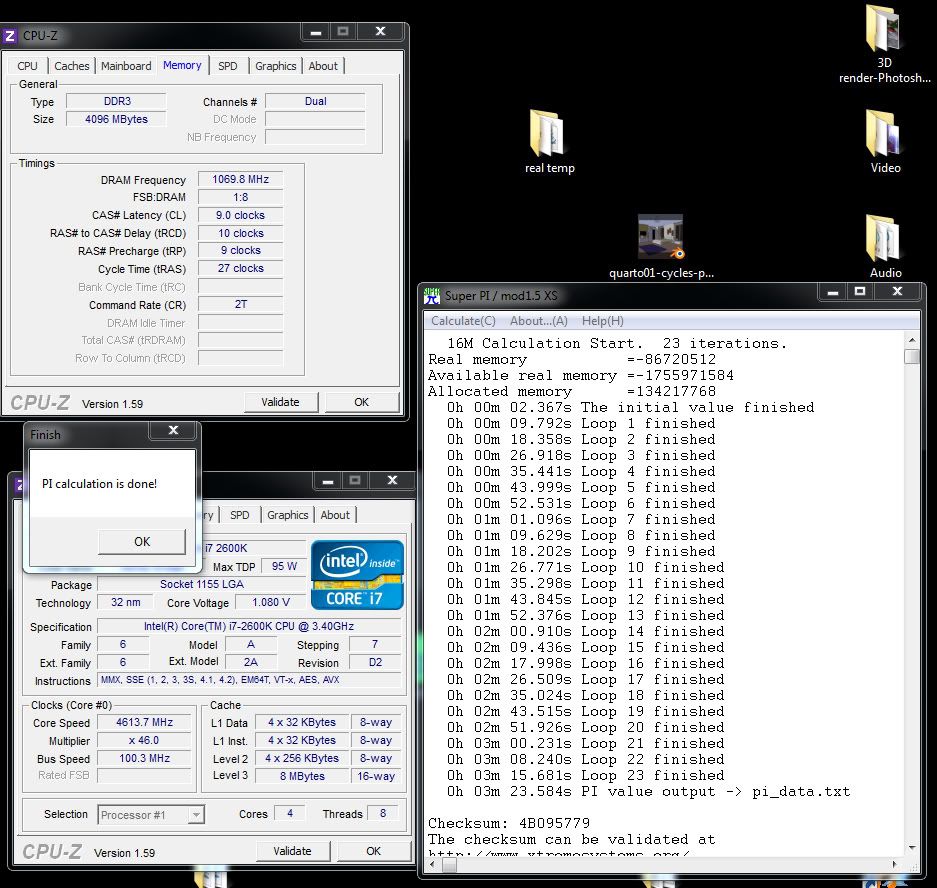Viewport: 937px width, 888px height.
Task: Click the Intel Core i7 logo badge
Action: 357,574
